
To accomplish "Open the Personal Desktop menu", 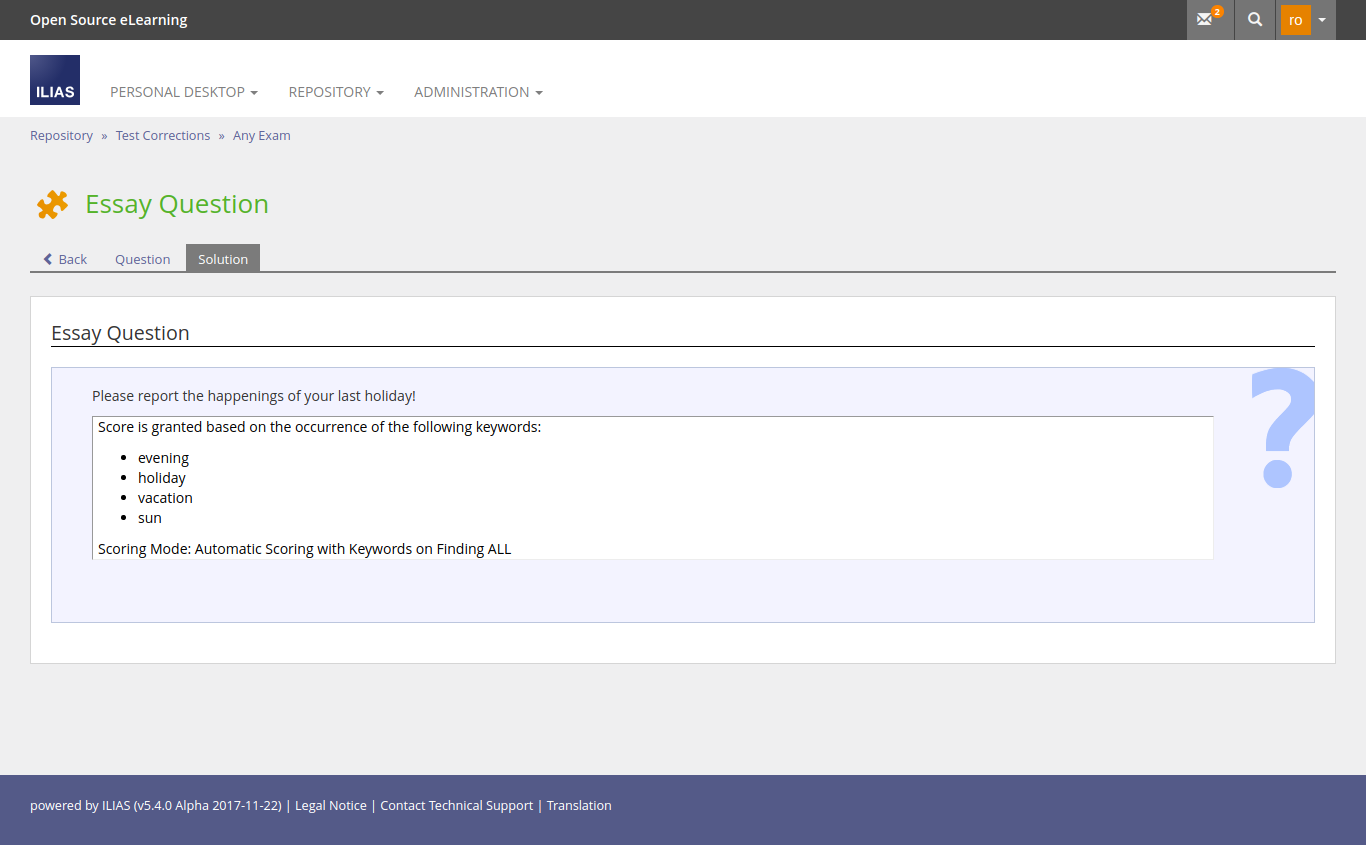I will tap(184, 92).
